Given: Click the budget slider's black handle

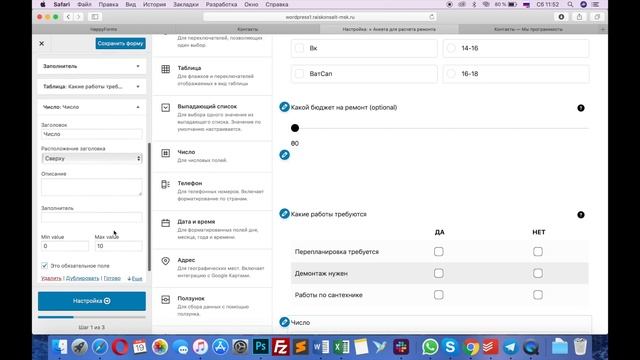Looking at the screenshot, I should click(295, 128).
